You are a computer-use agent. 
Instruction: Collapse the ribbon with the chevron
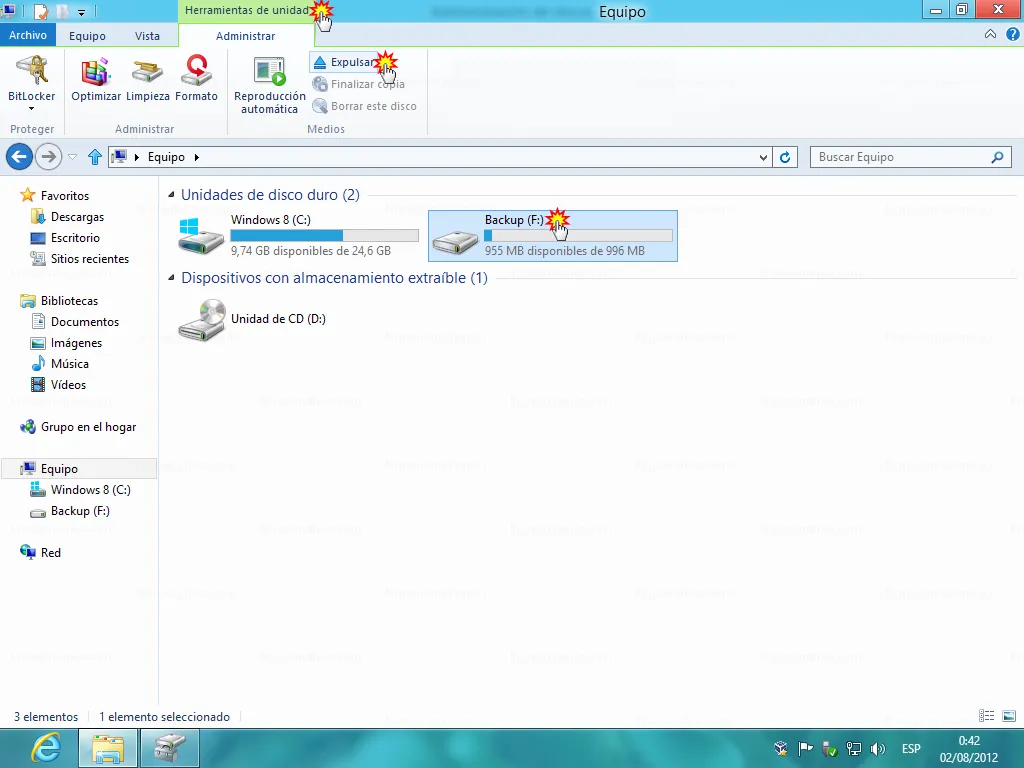click(990, 35)
